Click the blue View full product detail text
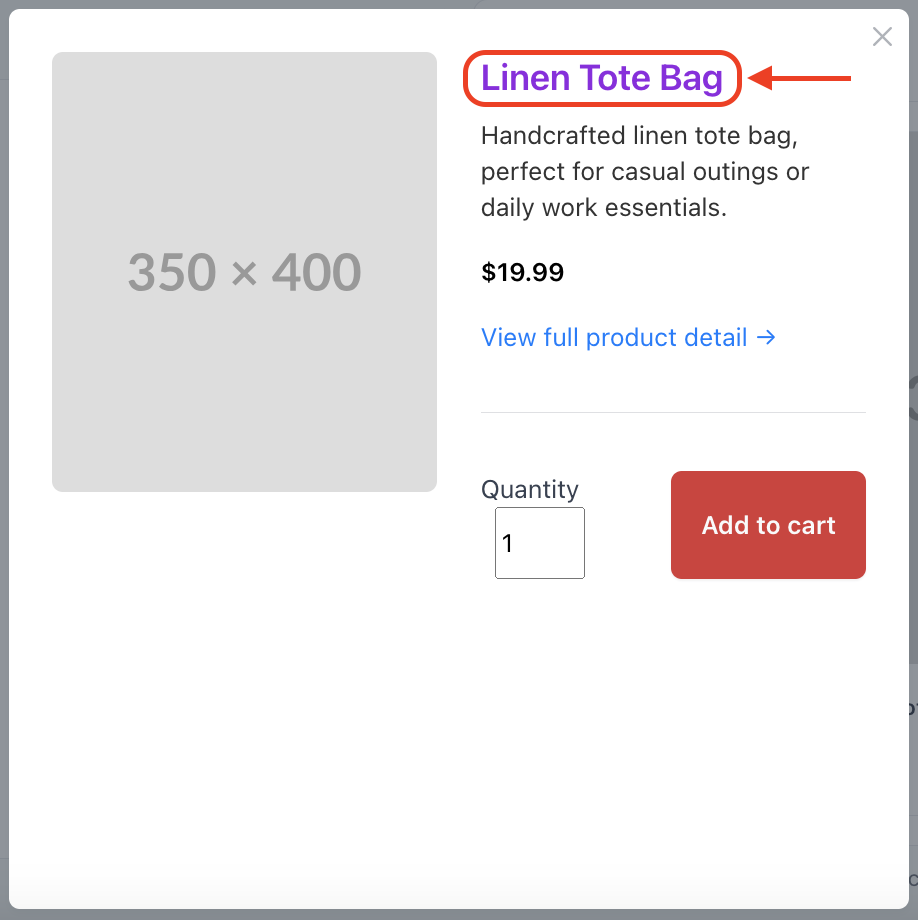The height and width of the screenshot is (920, 918). [x=614, y=337]
